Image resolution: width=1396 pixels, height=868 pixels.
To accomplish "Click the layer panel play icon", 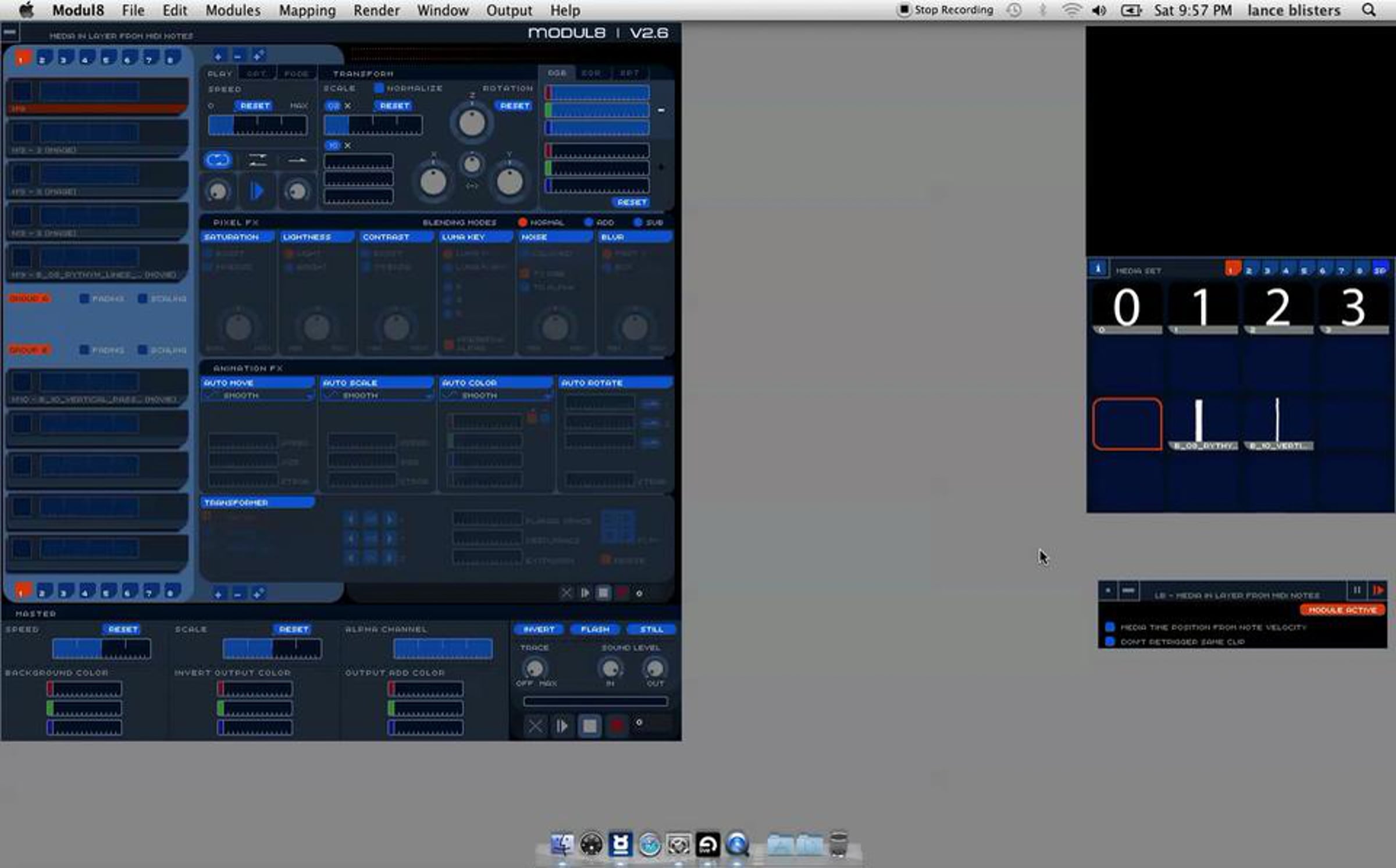I will pos(585,593).
